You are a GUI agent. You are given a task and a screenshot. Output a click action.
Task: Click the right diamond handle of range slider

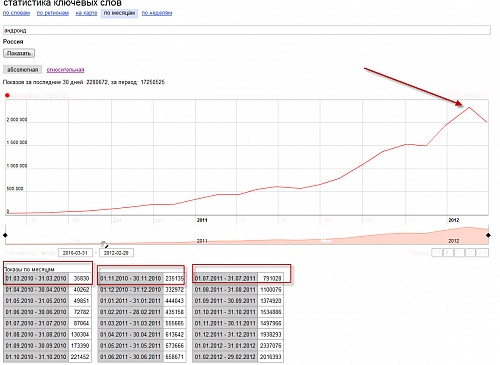[488, 235]
